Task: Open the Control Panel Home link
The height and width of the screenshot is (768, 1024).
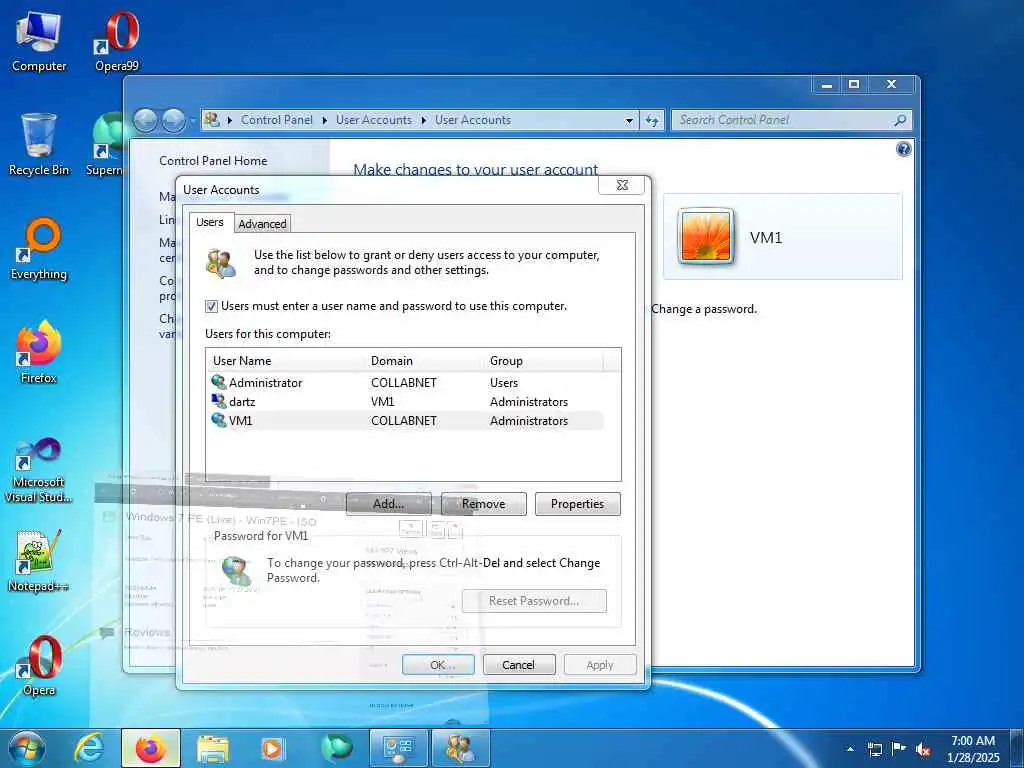Action: (213, 161)
